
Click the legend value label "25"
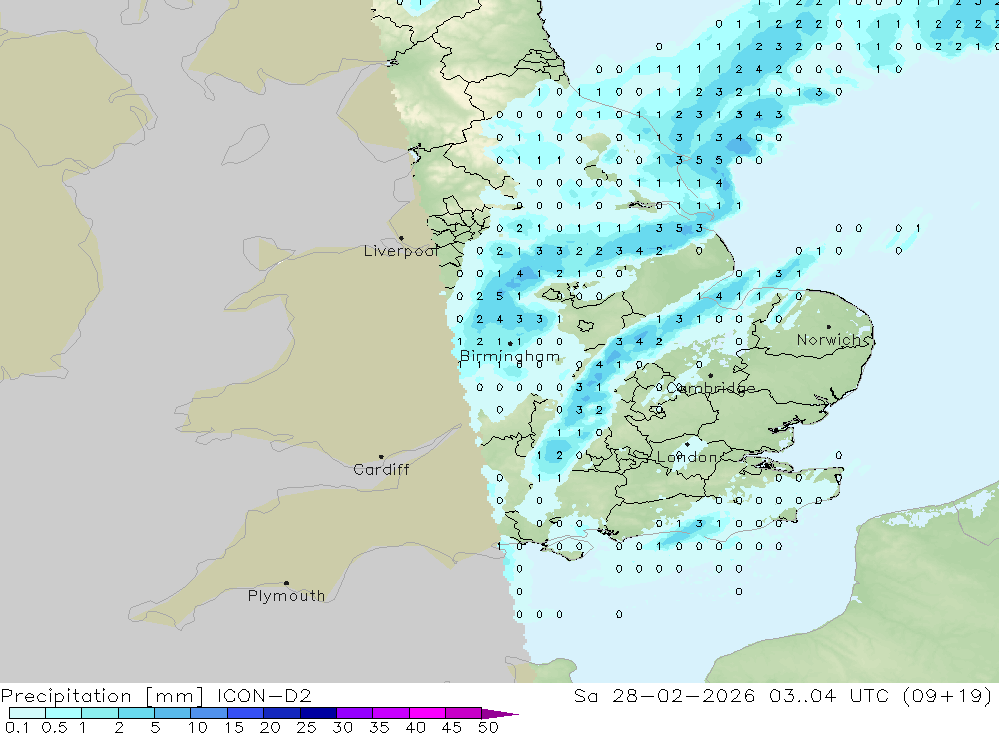point(306,727)
